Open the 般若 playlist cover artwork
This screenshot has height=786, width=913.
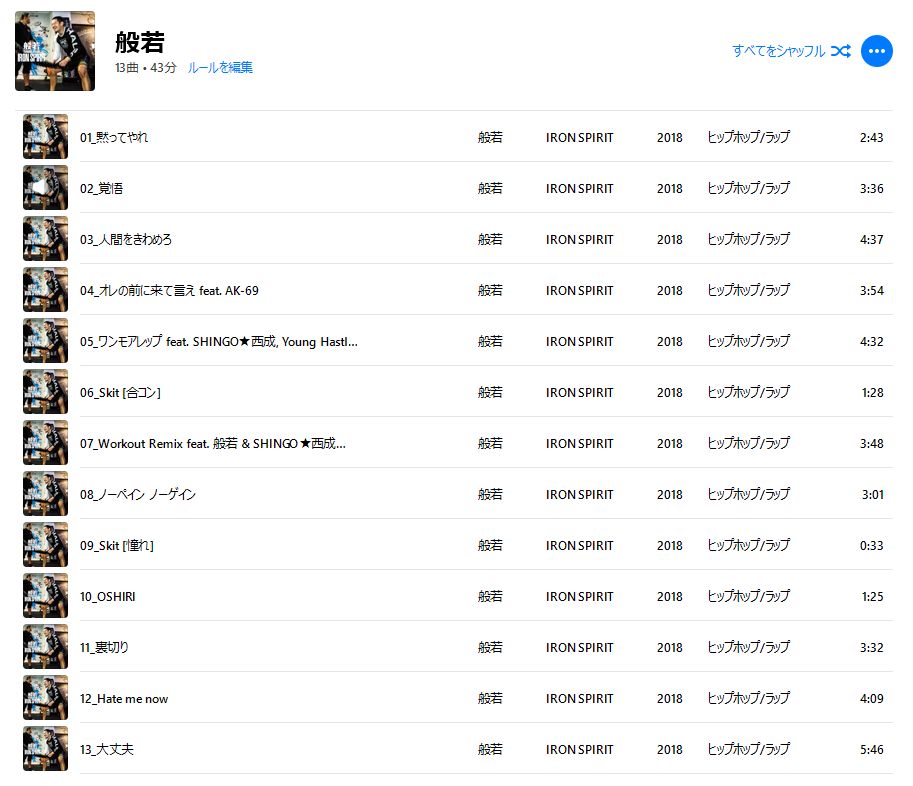55,51
